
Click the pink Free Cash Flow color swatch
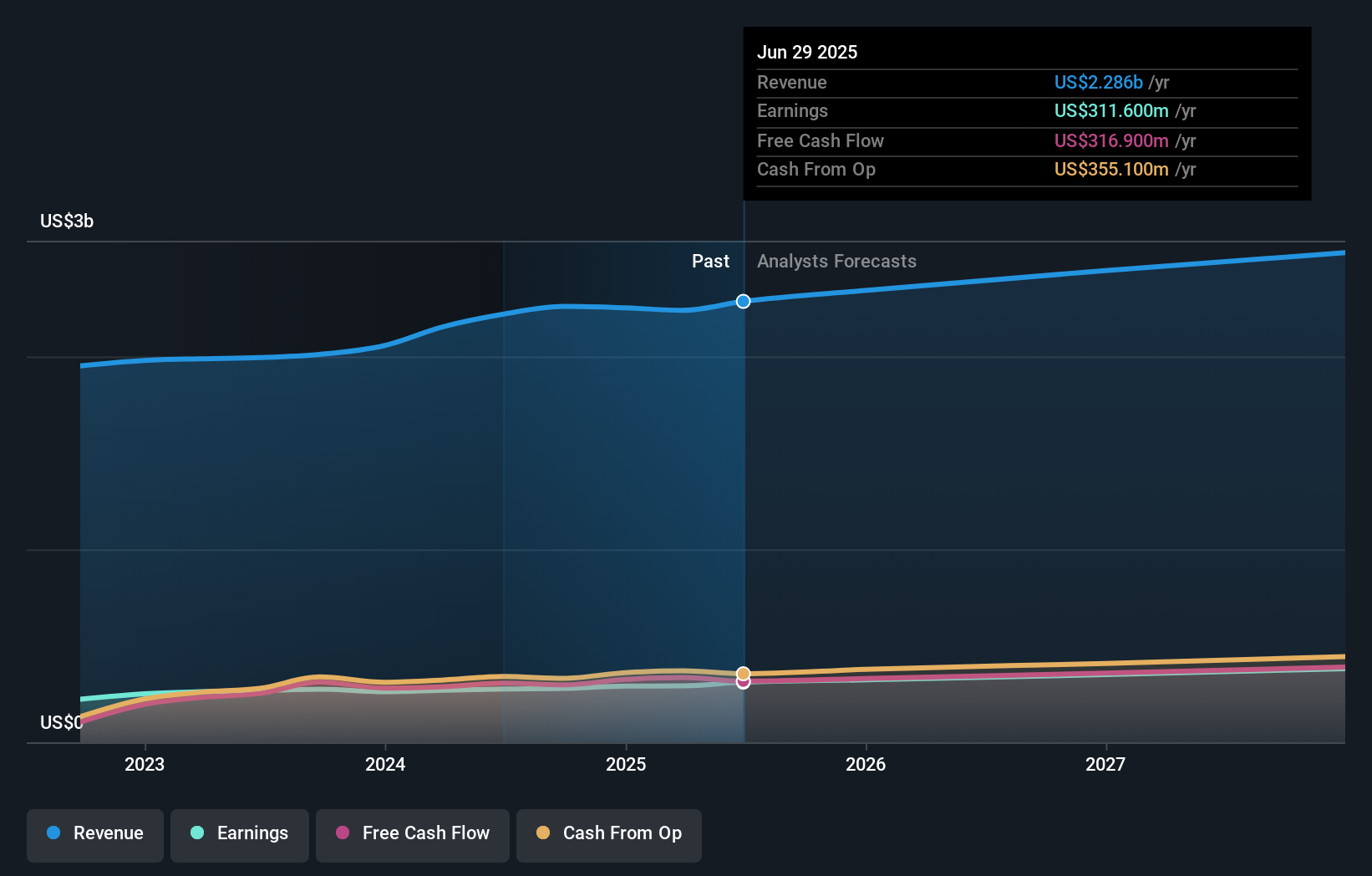[343, 833]
